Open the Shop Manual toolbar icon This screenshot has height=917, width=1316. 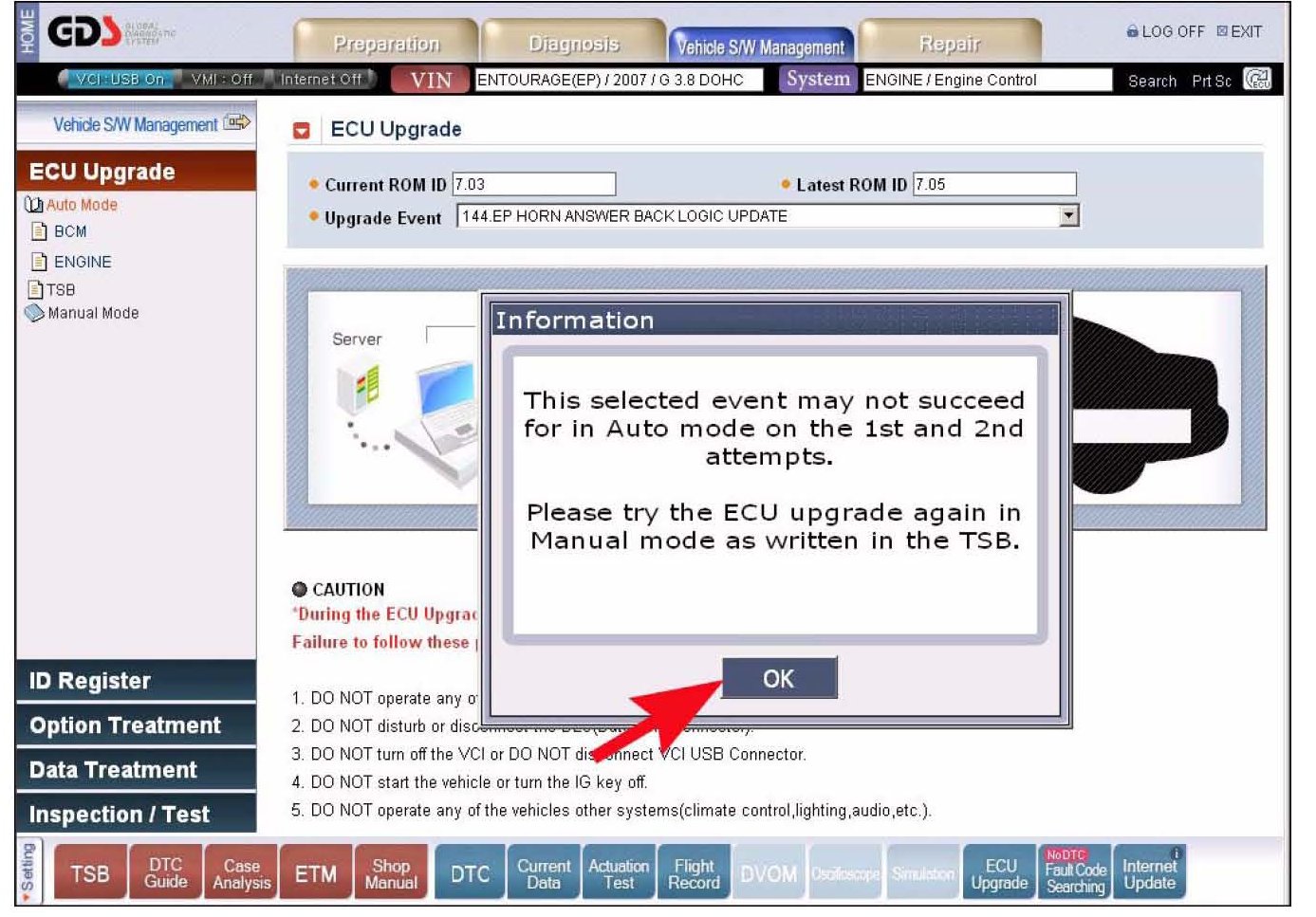point(391,873)
